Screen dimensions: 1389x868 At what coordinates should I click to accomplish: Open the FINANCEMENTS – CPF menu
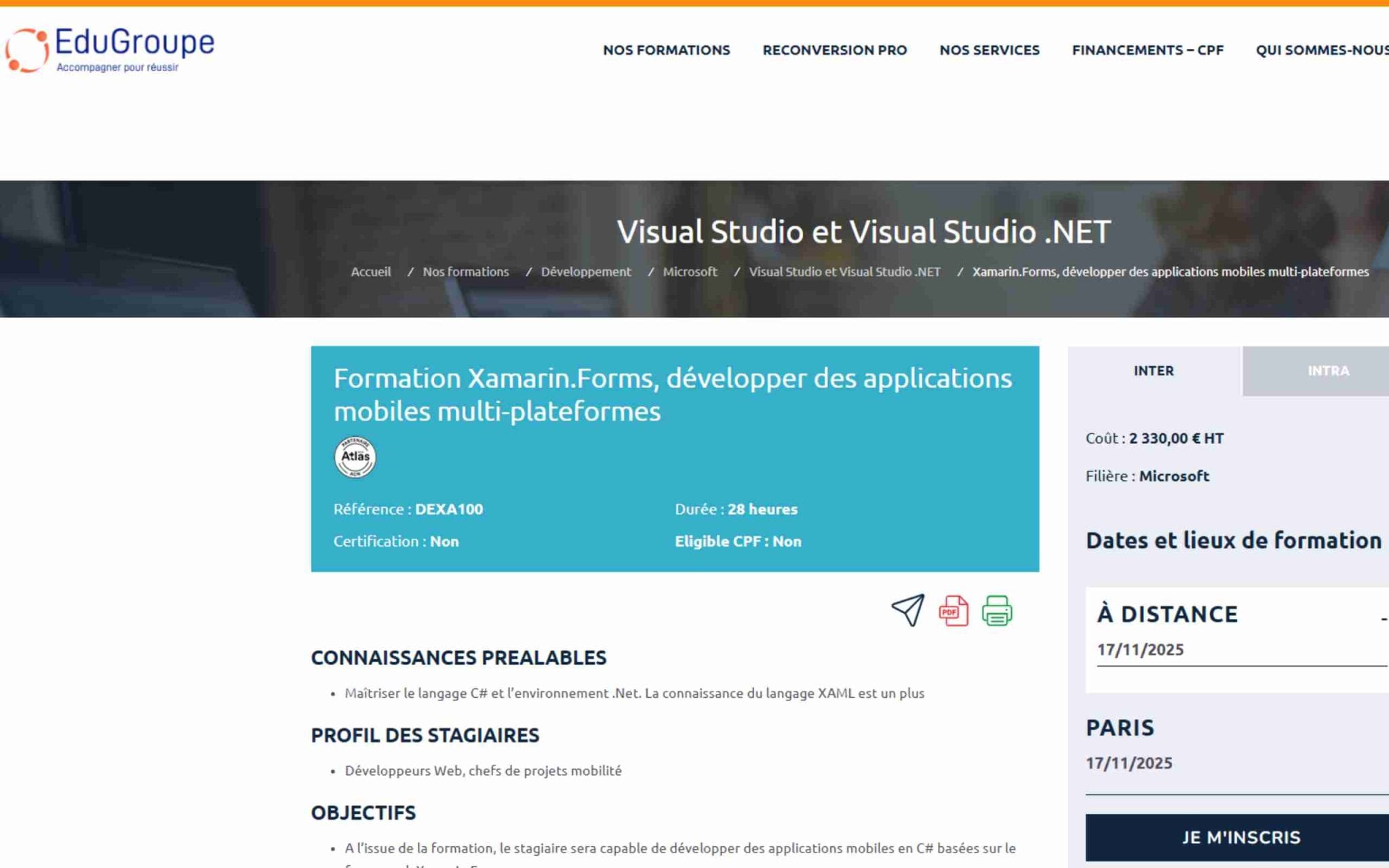click(1148, 50)
